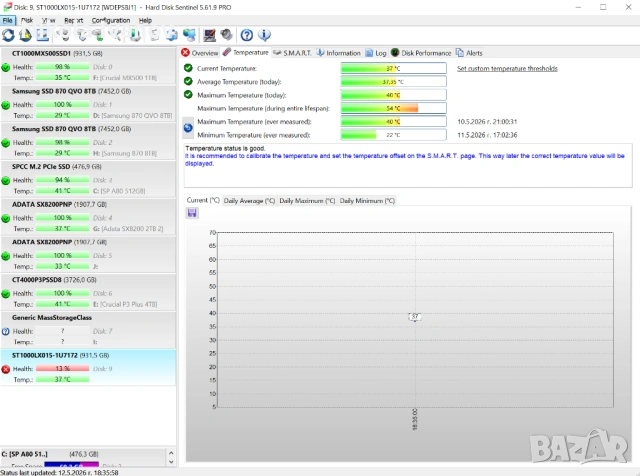Click the partition list scroll up arrow
Screen dimensions: 640x476
tap(171, 453)
